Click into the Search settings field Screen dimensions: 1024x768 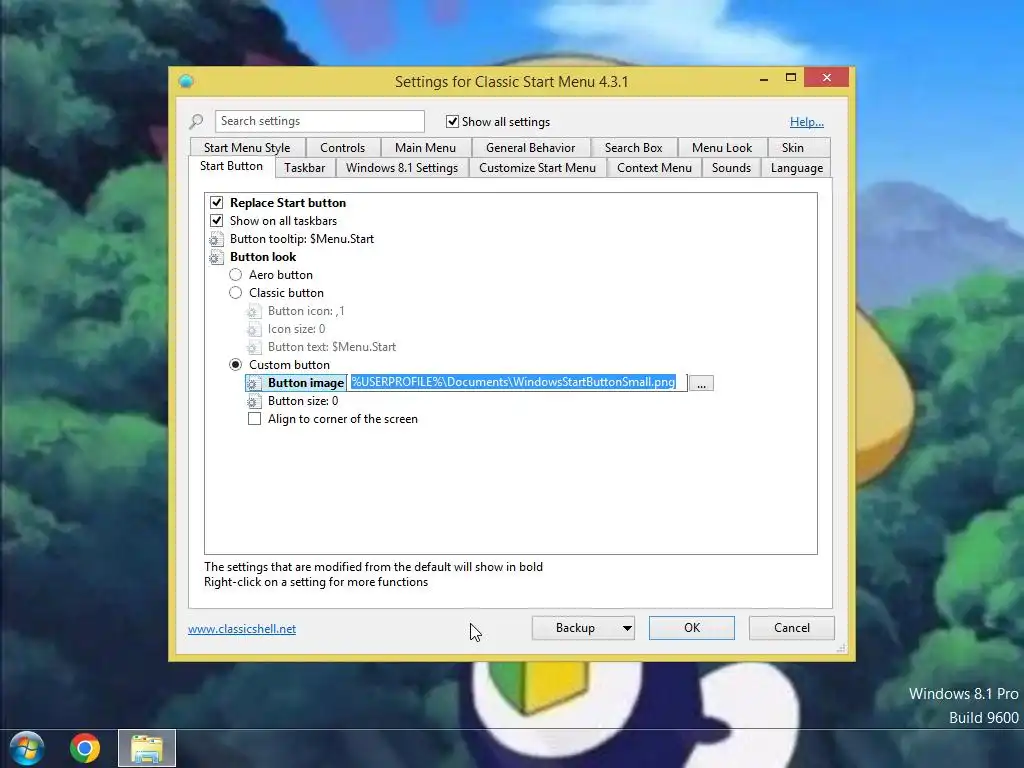tap(319, 121)
